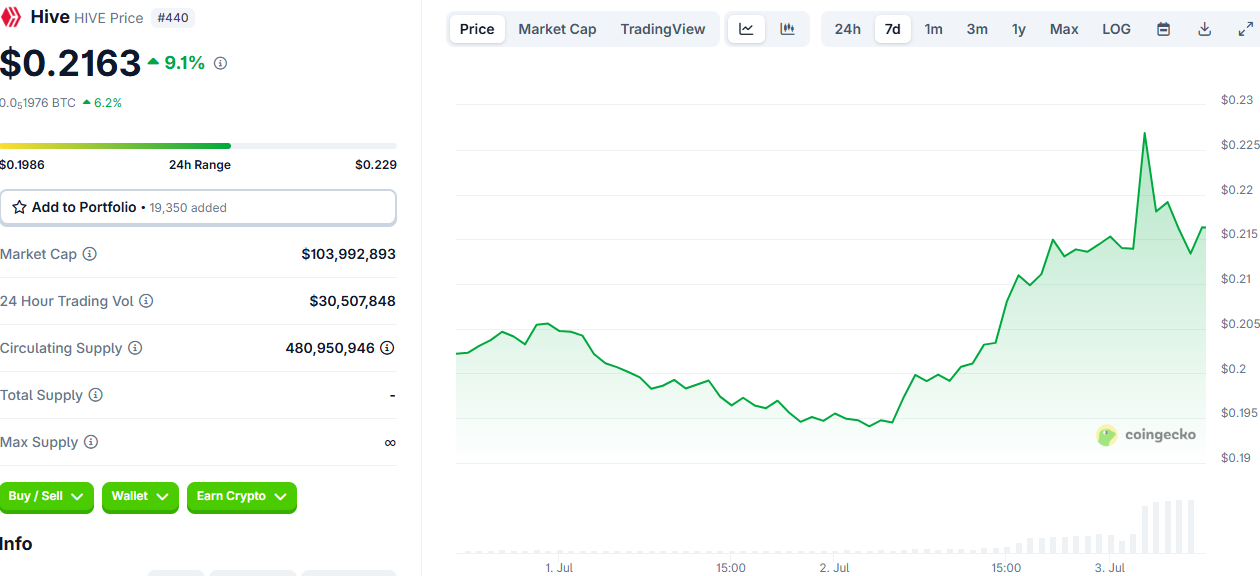Show Circulating Supply info tooltip
The image size is (1260, 576).
click(x=135, y=348)
